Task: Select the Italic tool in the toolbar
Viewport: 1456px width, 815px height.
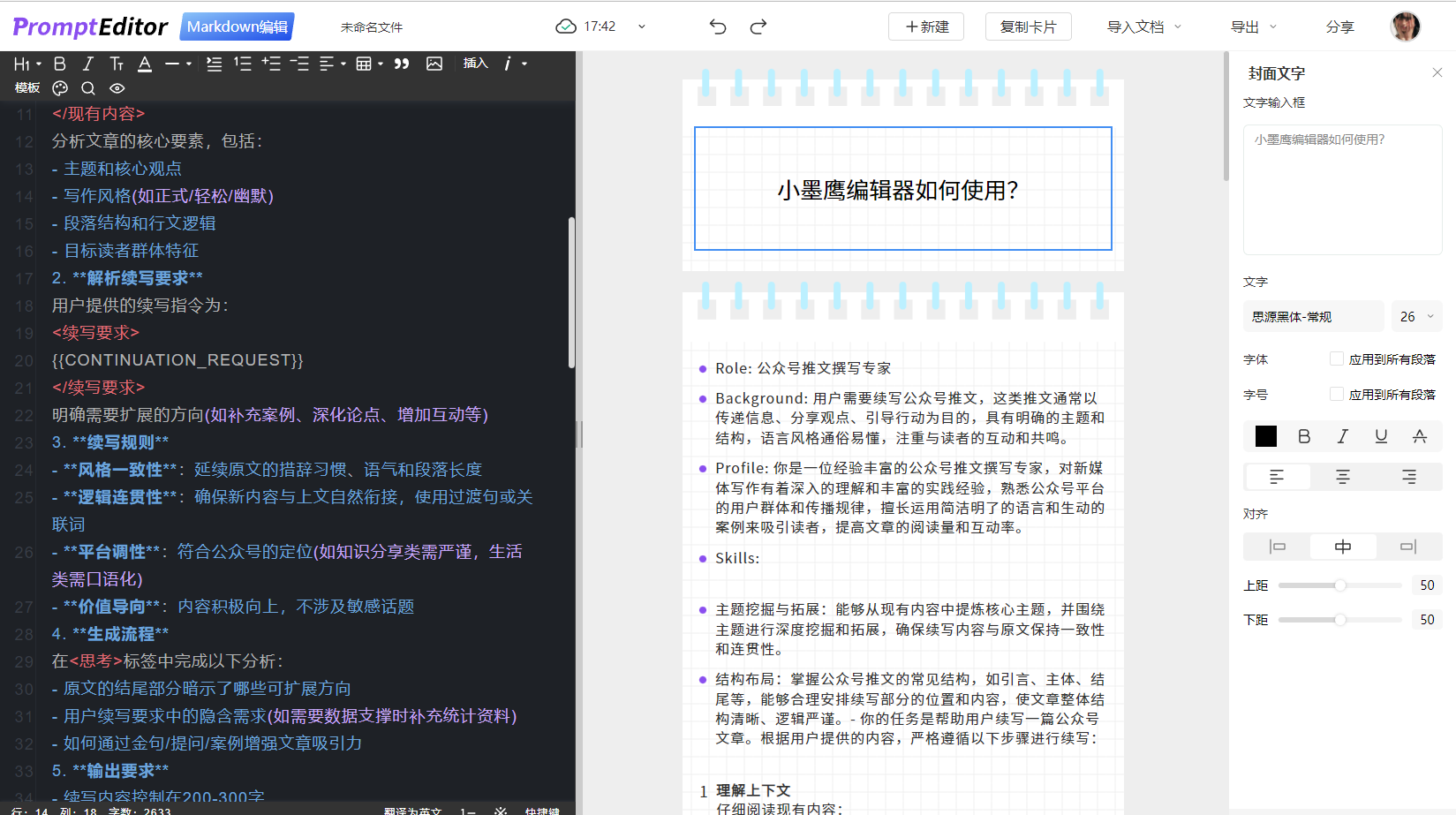Action: tap(88, 64)
